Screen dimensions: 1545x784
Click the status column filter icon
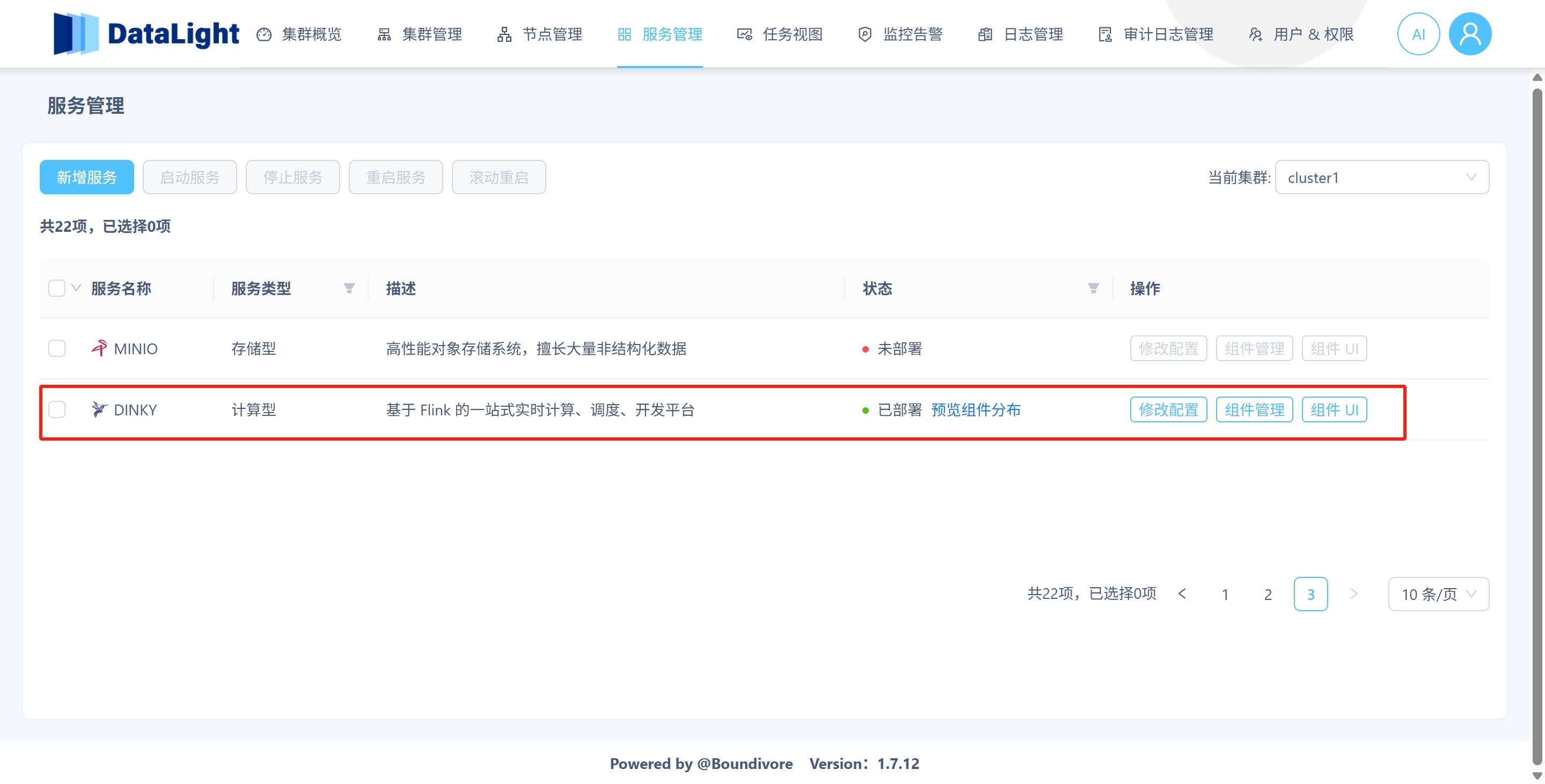click(1093, 289)
